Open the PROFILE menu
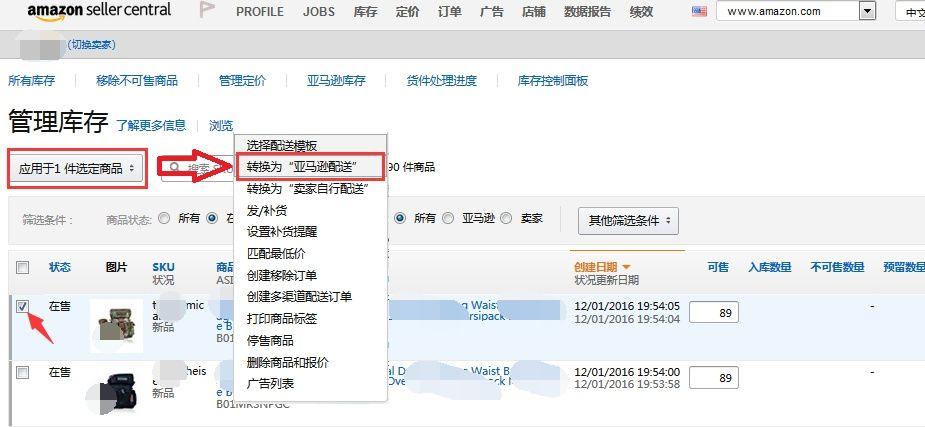The height and width of the screenshot is (427, 925). point(260,11)
